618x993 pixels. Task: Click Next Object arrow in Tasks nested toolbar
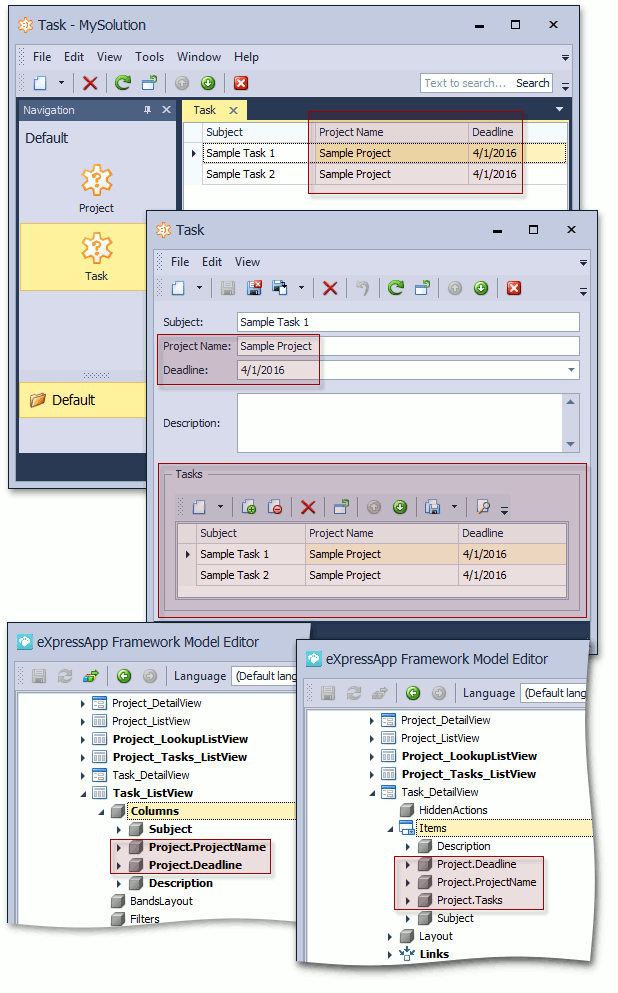click(400, 507)
